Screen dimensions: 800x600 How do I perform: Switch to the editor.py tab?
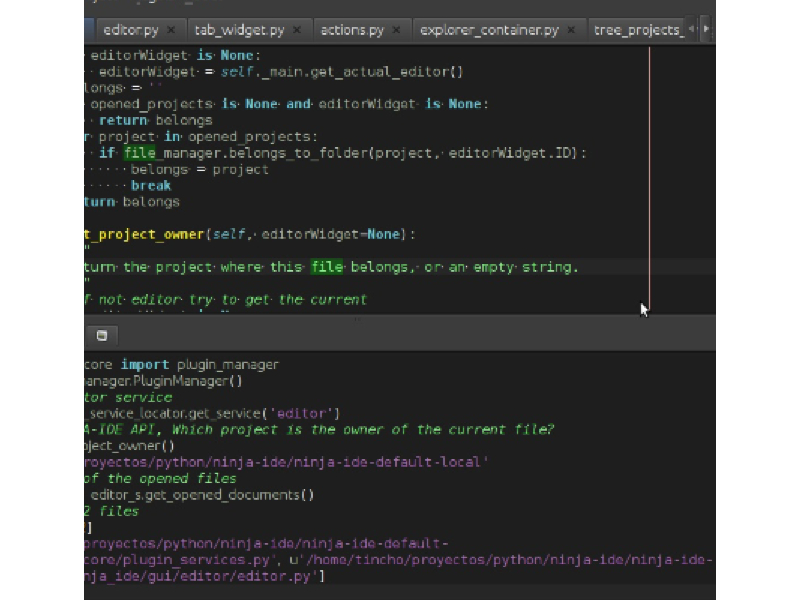130,30
